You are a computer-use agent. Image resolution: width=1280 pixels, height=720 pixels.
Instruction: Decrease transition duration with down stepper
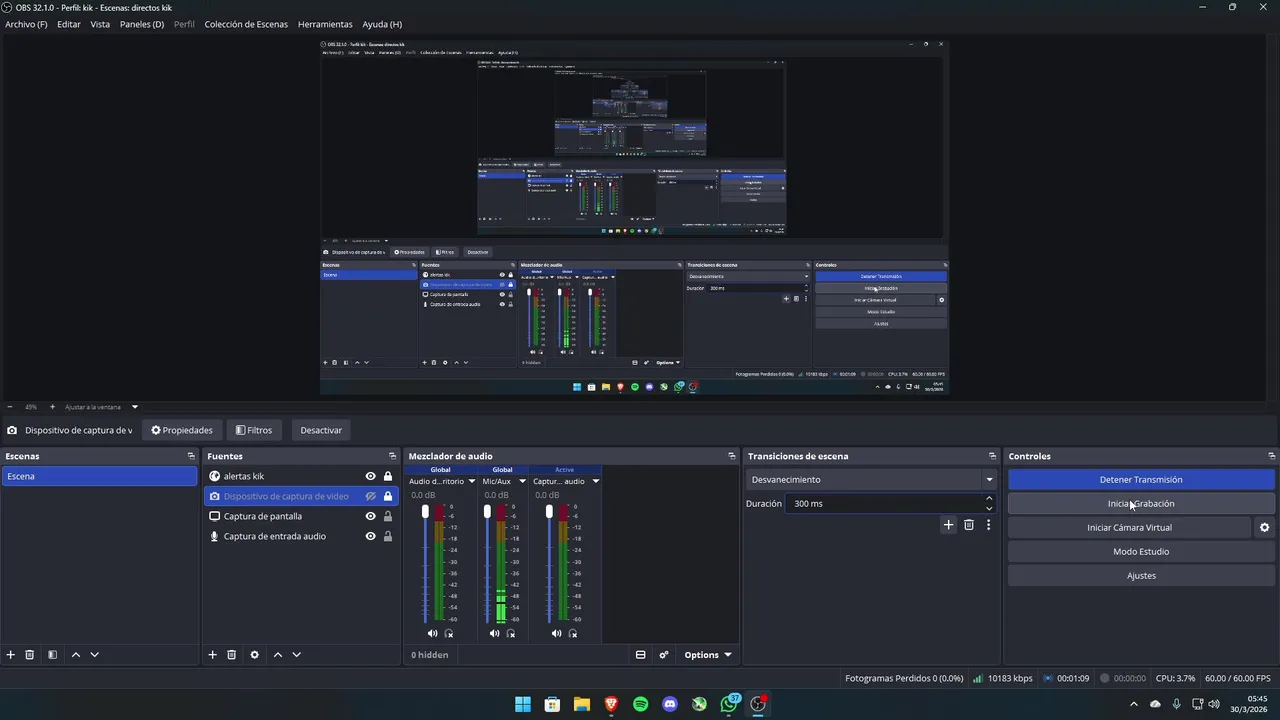tap(989, 508)
